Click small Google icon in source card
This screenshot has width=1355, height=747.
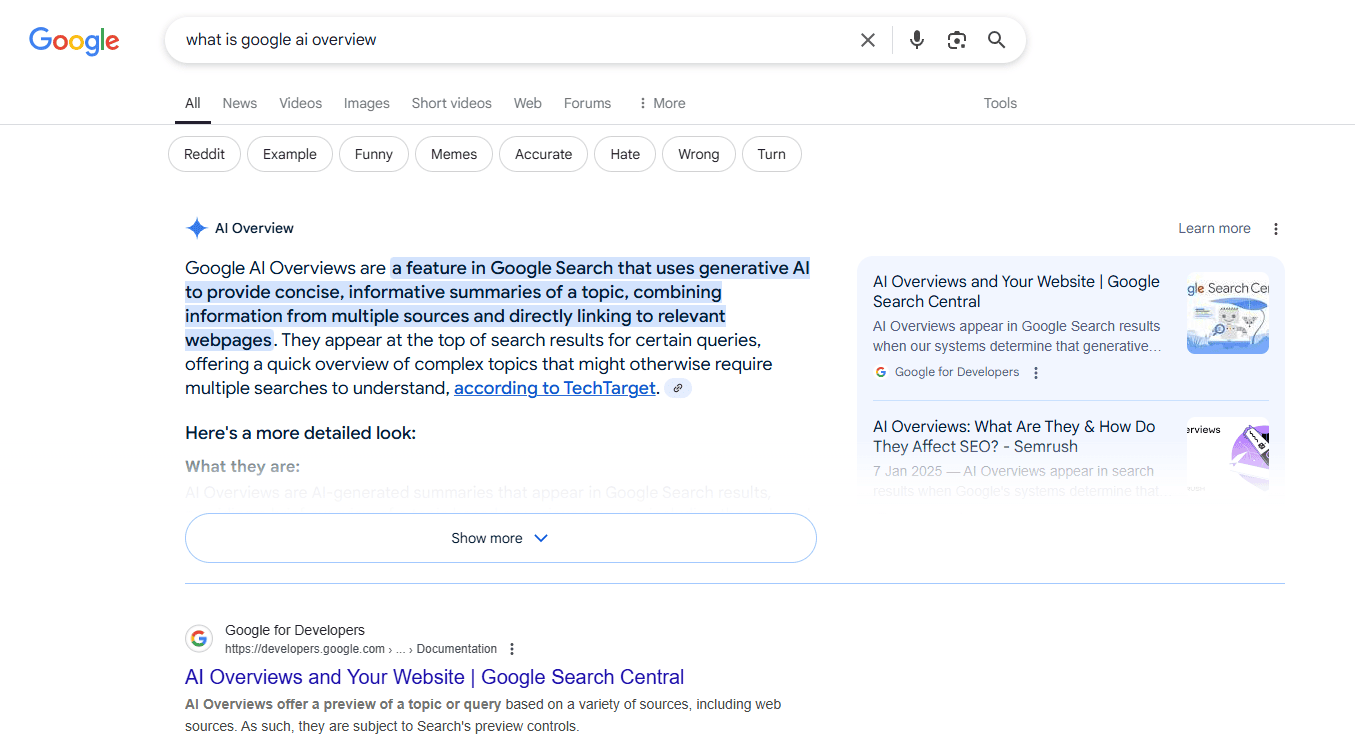881,372
